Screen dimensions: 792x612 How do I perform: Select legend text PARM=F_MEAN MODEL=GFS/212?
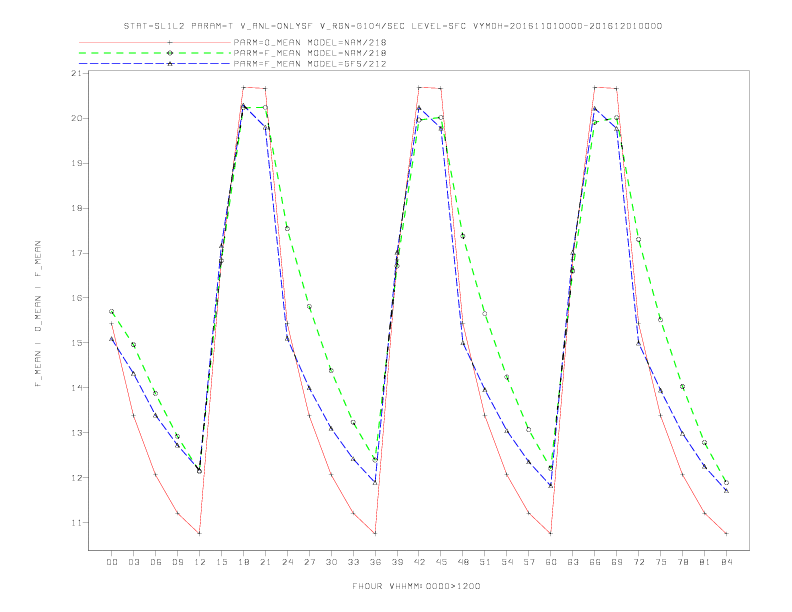310,64
